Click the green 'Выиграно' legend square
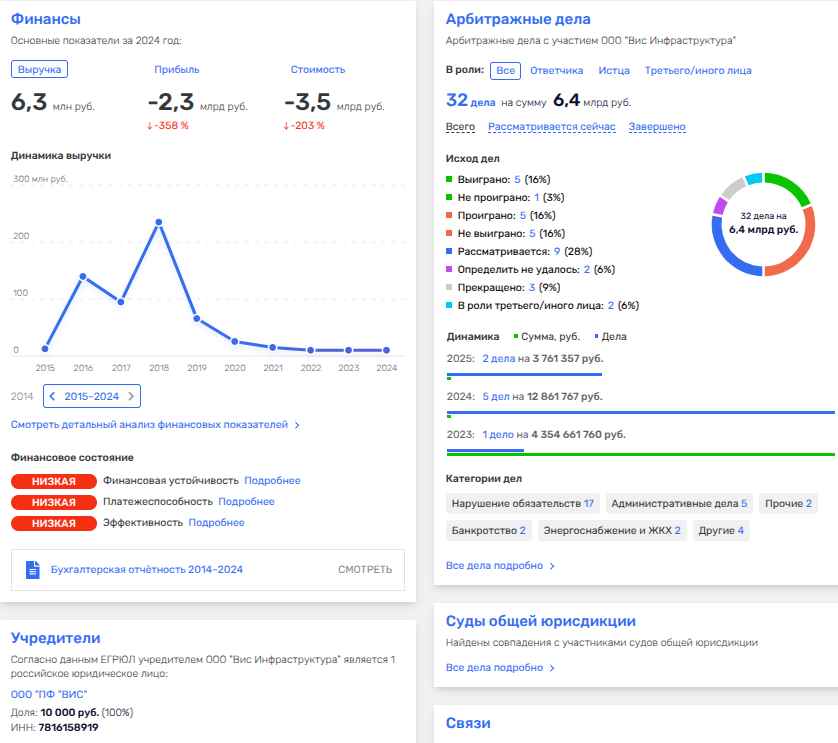 click(x=450, y=179)
